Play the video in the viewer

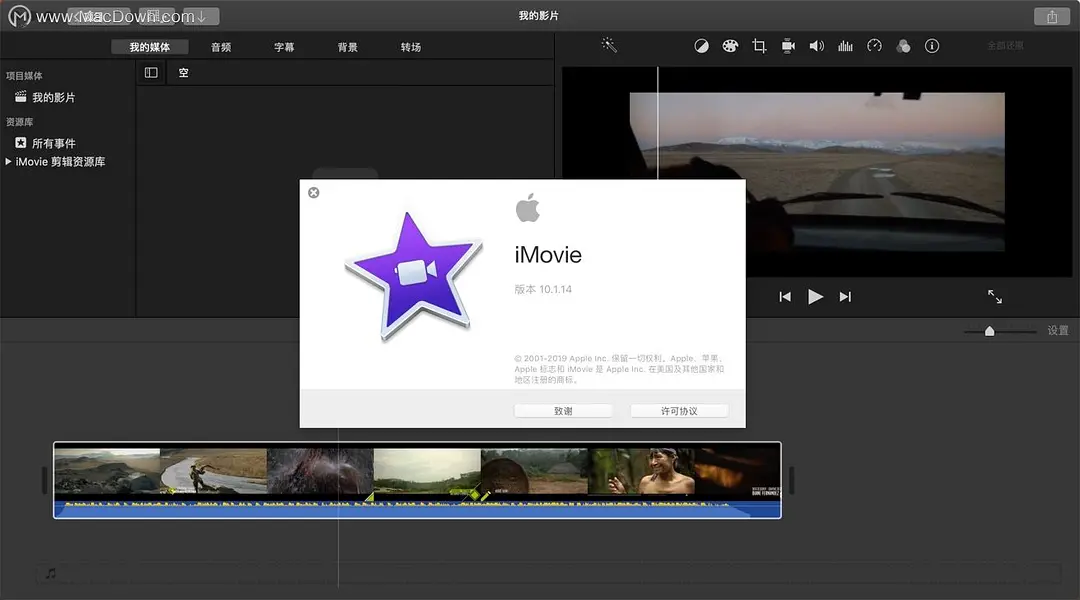coord(815,296)
